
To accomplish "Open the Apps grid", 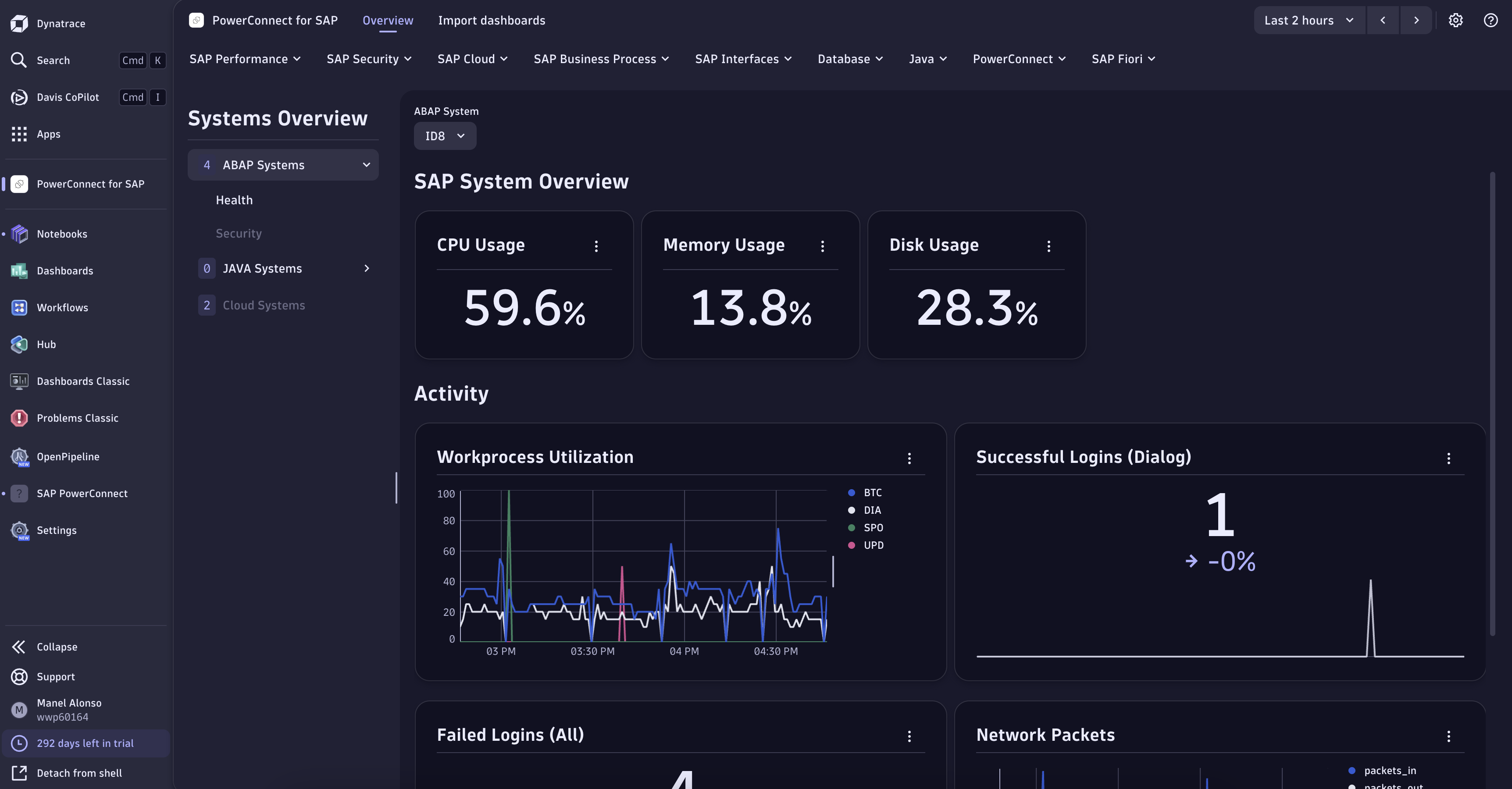I will pos(48,134).
